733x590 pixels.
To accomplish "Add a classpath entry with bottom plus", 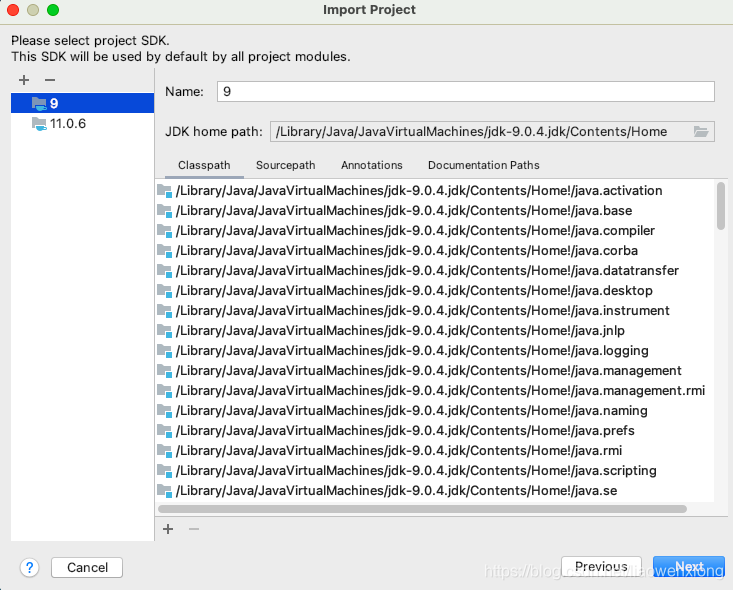I will pos(168,529).
